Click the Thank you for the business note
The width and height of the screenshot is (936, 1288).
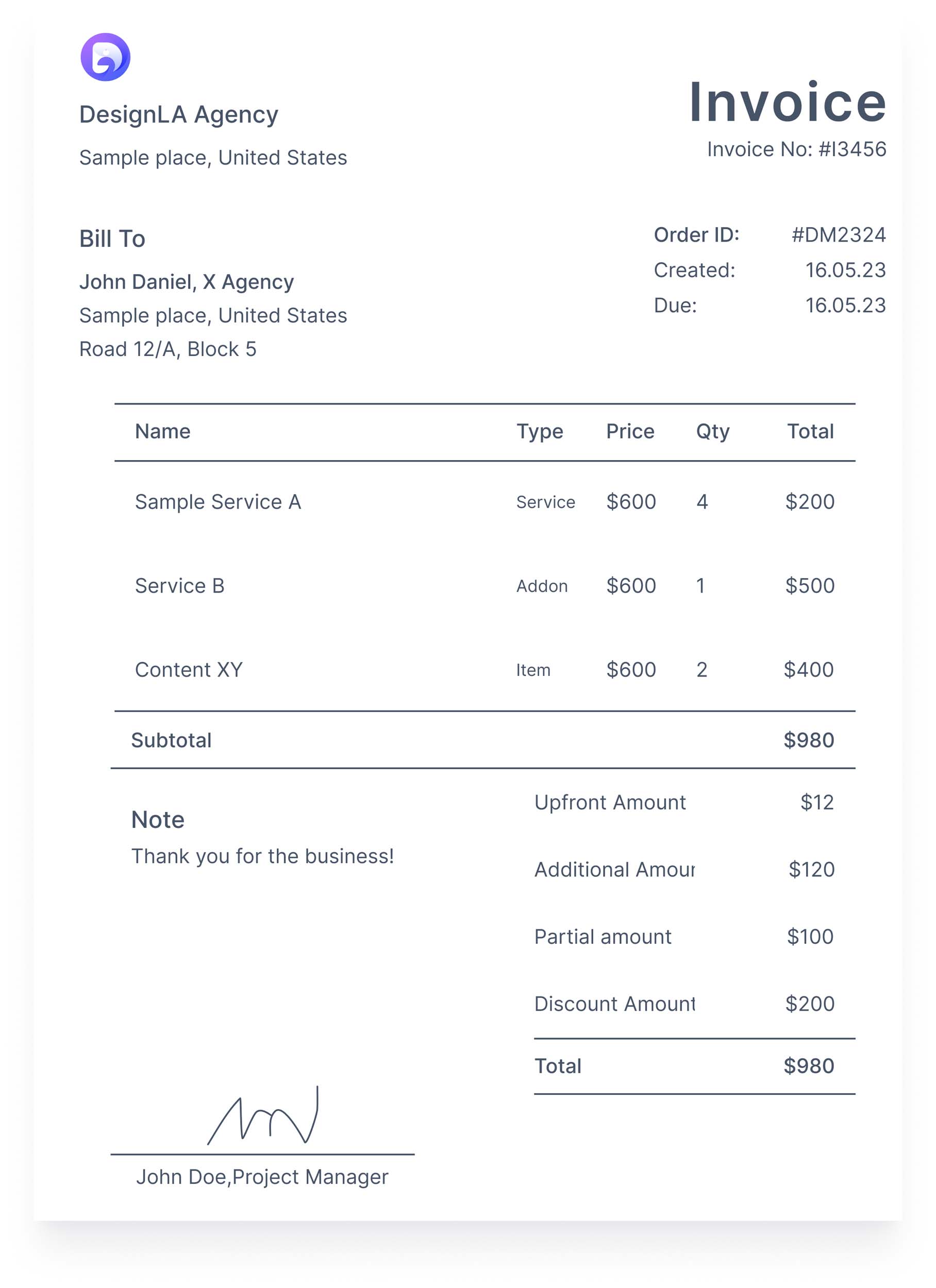click(x=262, y=856)
